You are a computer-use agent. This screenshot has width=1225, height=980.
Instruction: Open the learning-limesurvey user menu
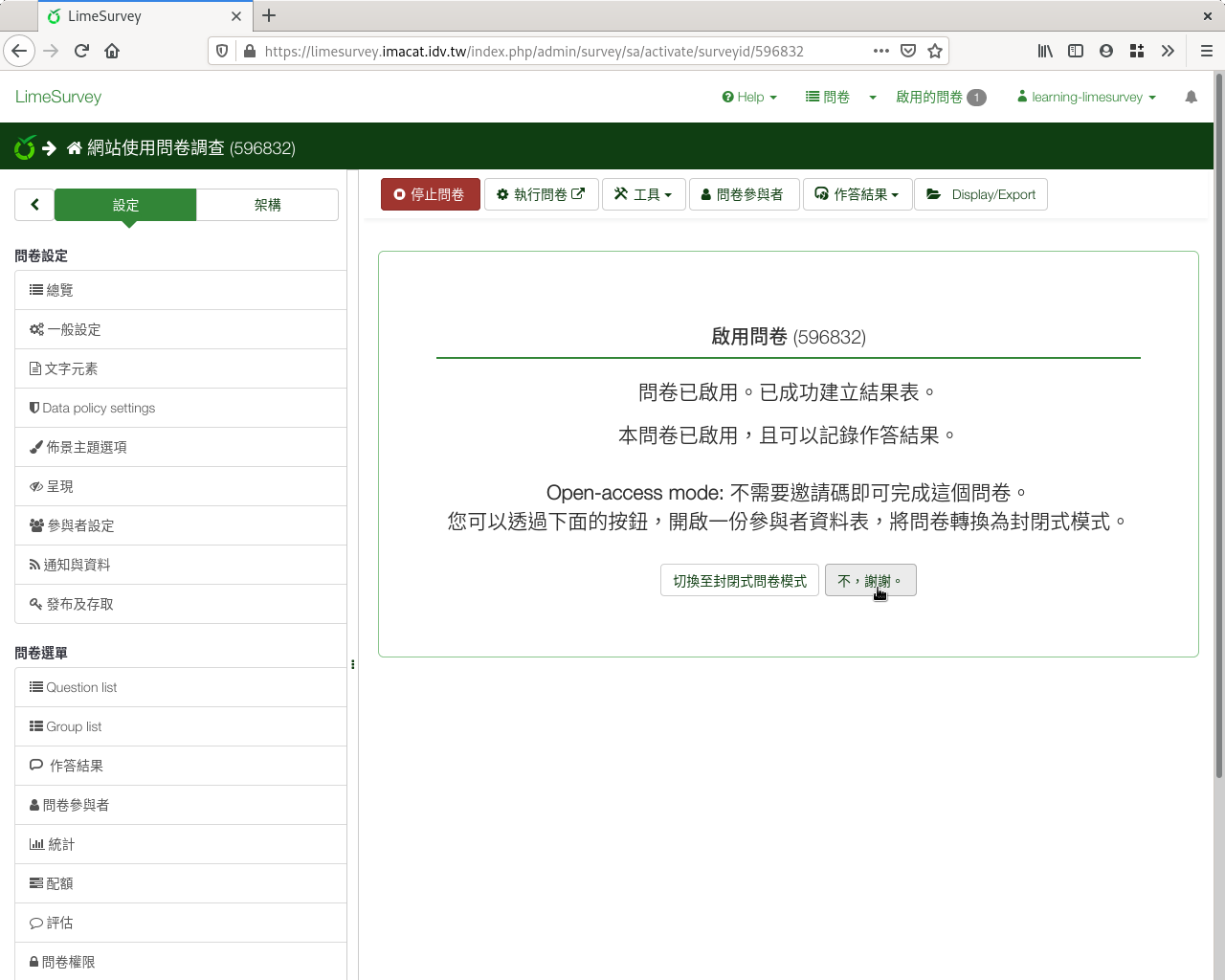tap(1086, 97)
